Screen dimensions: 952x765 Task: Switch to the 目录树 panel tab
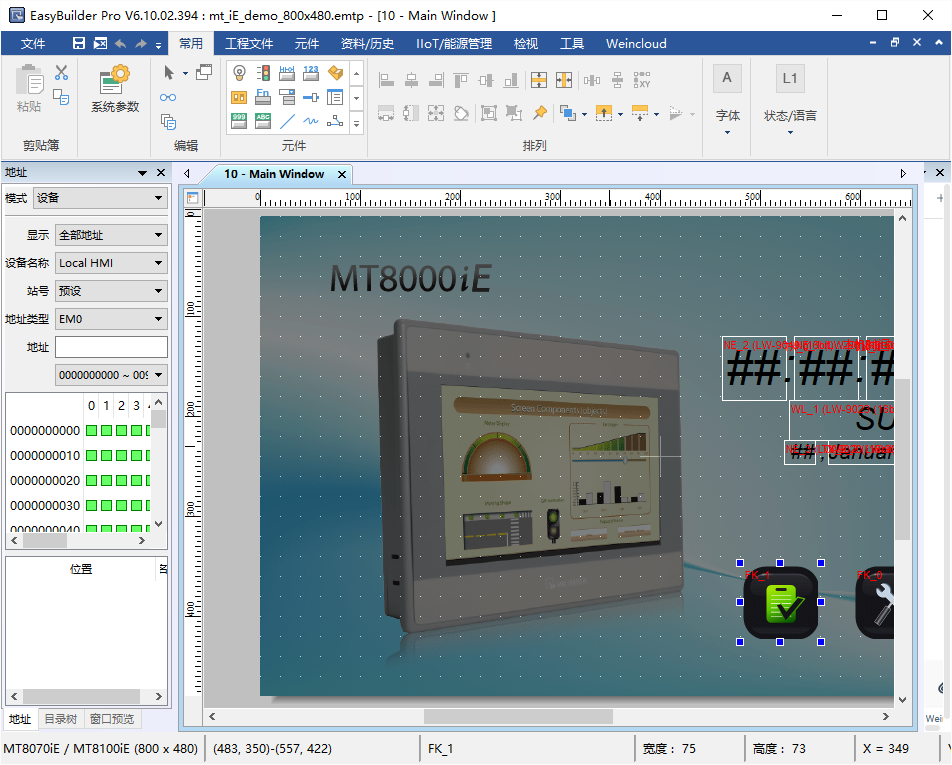pyautogui.click(x=61, y=719)
